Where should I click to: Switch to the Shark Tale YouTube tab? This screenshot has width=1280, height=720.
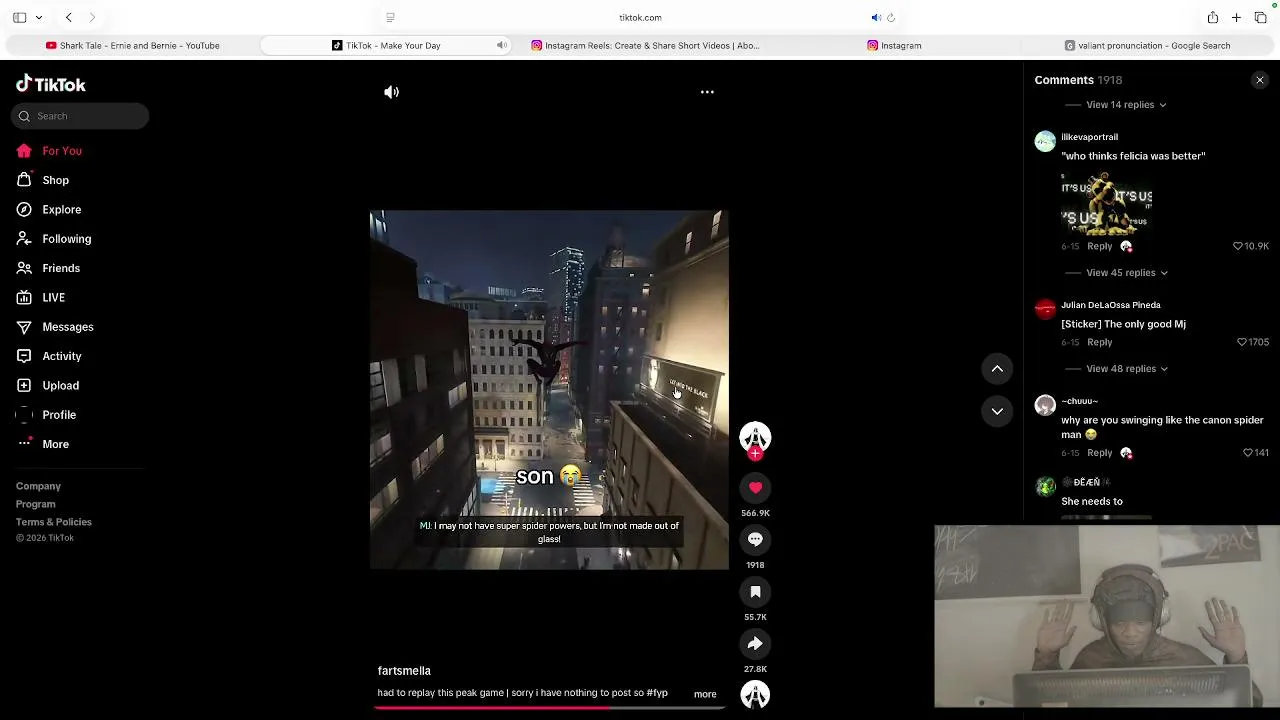pos(132,46)
